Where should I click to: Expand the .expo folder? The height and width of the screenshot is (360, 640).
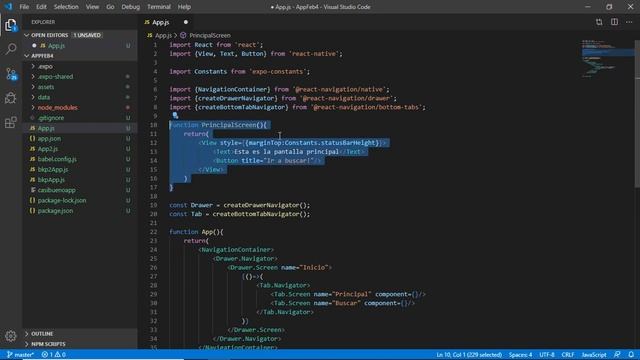coord(80,66)
